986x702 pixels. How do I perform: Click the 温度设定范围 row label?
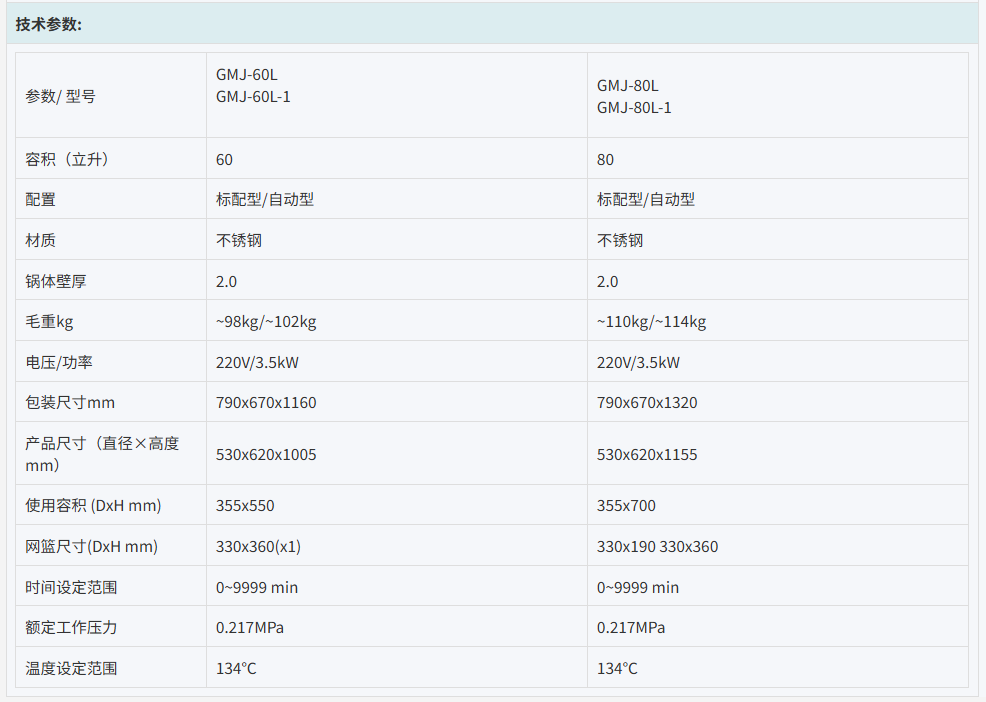(x=71, y=669)
